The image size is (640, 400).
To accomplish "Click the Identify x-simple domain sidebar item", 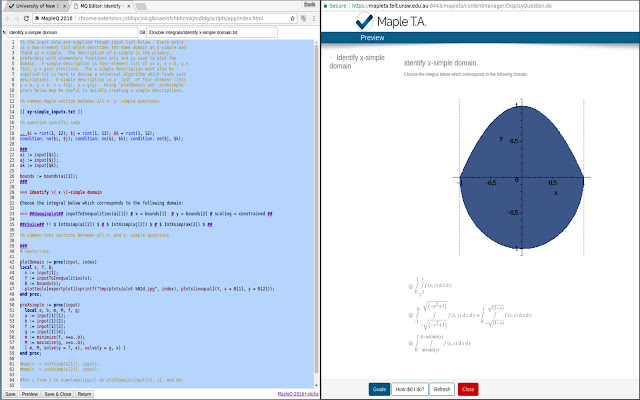I will click(357, 62).
